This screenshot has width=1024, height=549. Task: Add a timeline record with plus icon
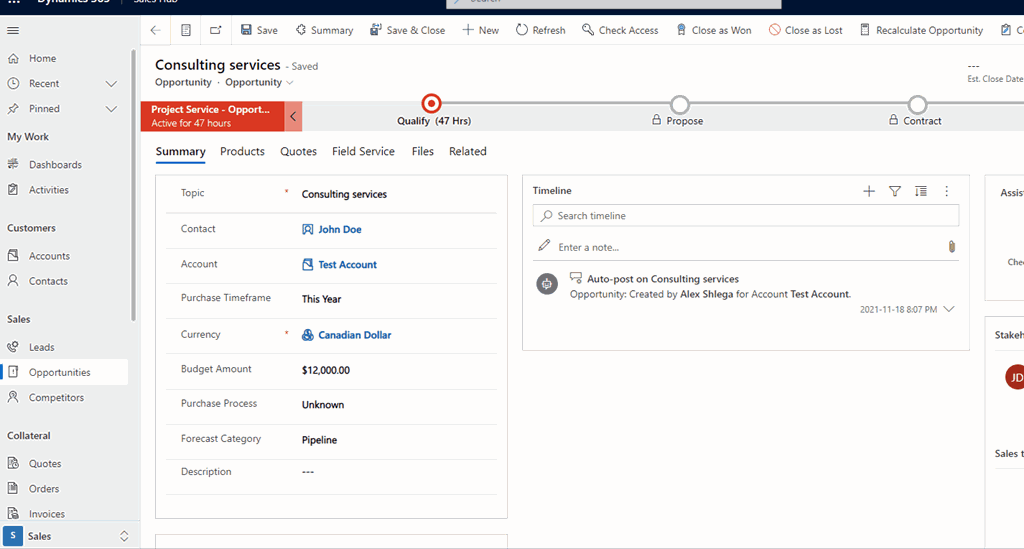click(869, 191)
